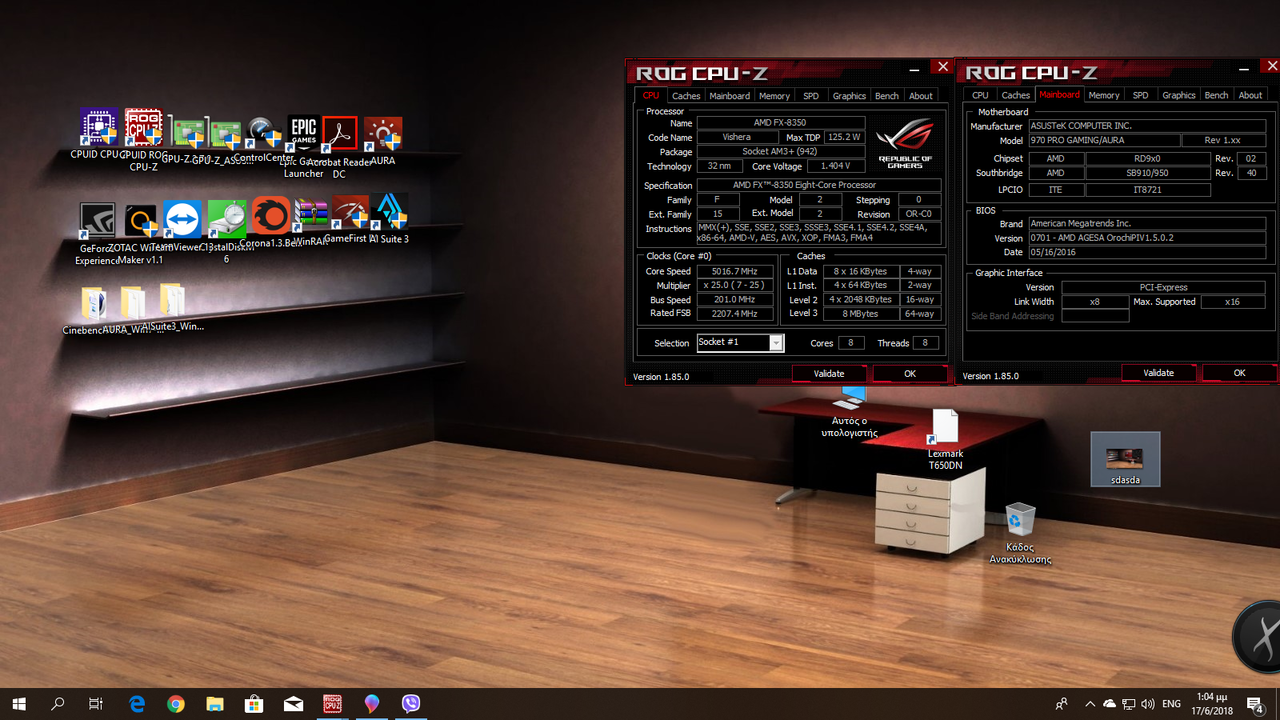The width and height of the screenshot is (1280, 720).
Task: Open Memory tab in left CPU-Z window
Action: (x=774, y=96)
